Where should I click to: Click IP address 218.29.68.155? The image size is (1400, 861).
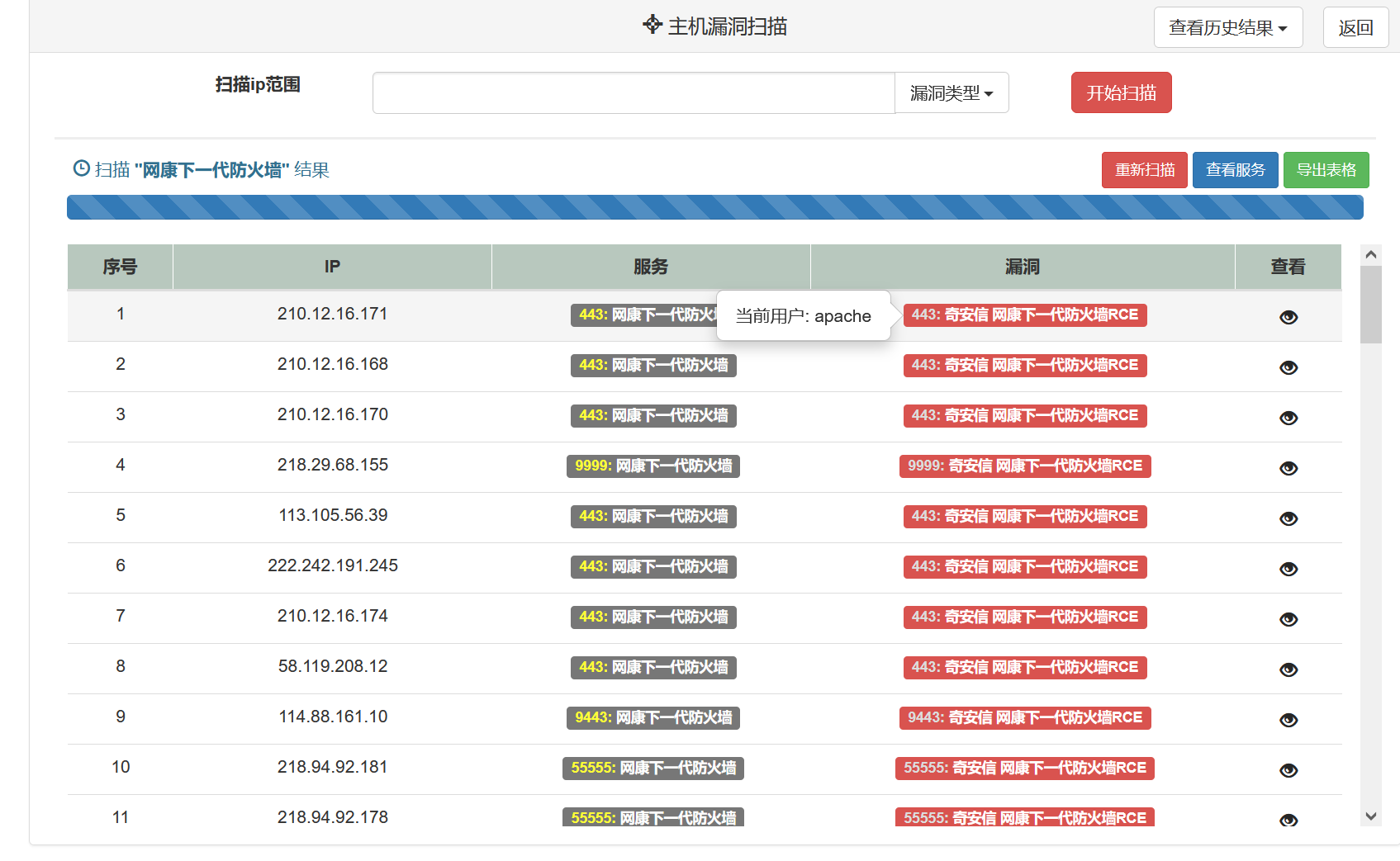pyautogui.click(x=332, y=465)
